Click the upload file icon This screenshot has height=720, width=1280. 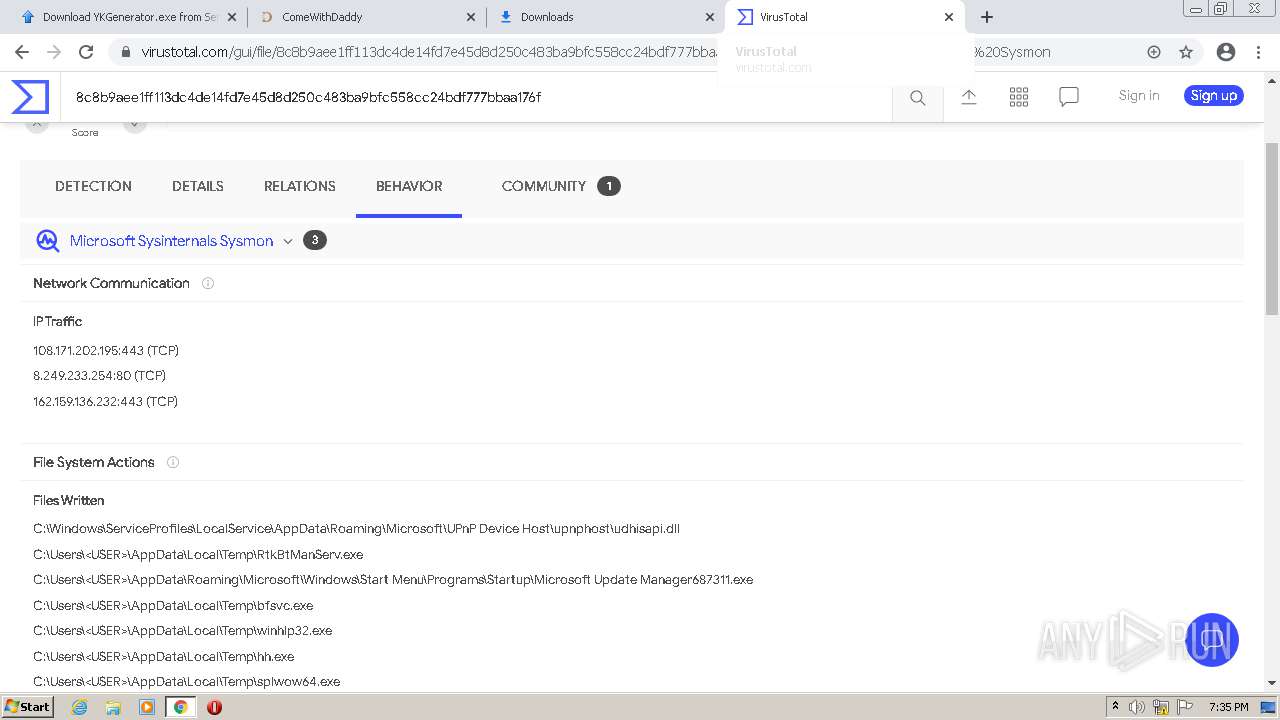click(x=969, y=97)
